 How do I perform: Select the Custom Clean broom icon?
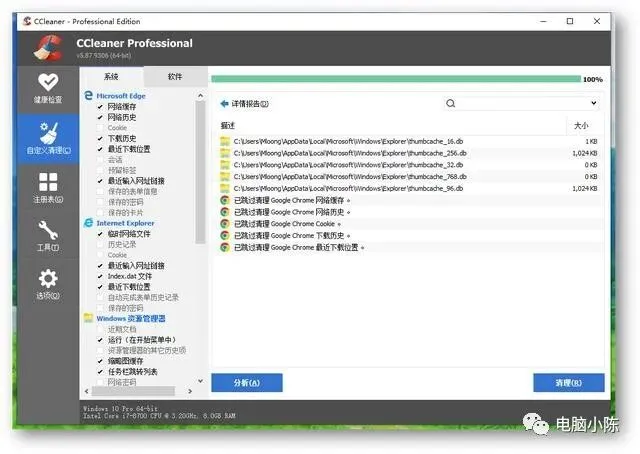pos(48,133)
